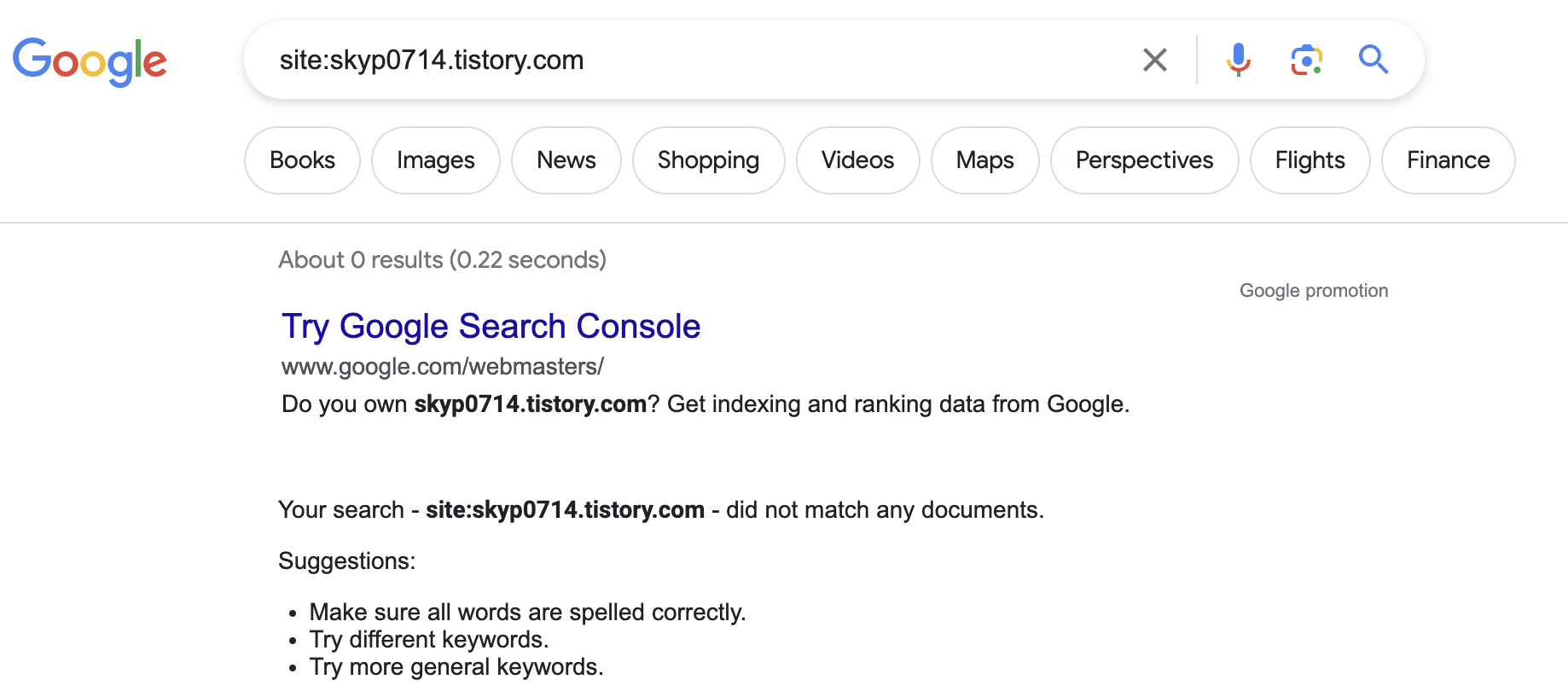Click the About 0 results text
1568x691 pixels.
443,260
